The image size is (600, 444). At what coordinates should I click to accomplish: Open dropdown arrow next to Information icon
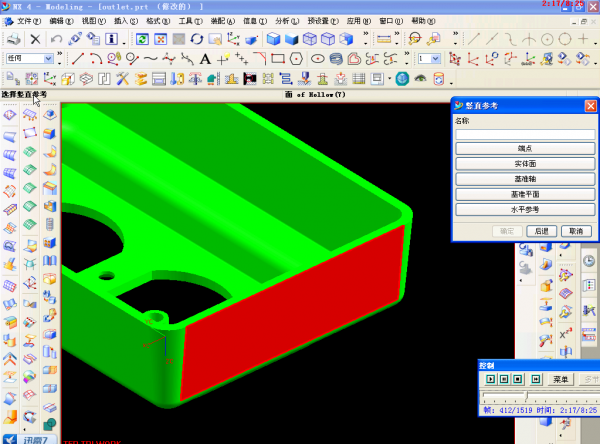(124, 43)
